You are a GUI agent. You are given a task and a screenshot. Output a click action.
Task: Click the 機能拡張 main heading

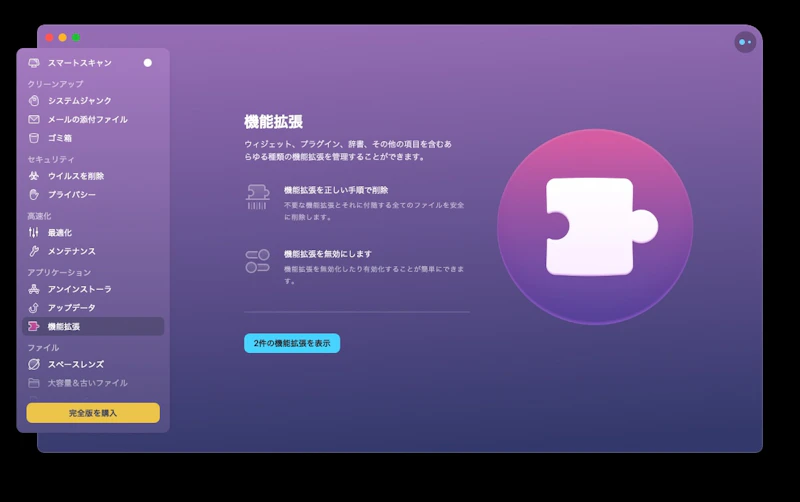pos(273,122)
